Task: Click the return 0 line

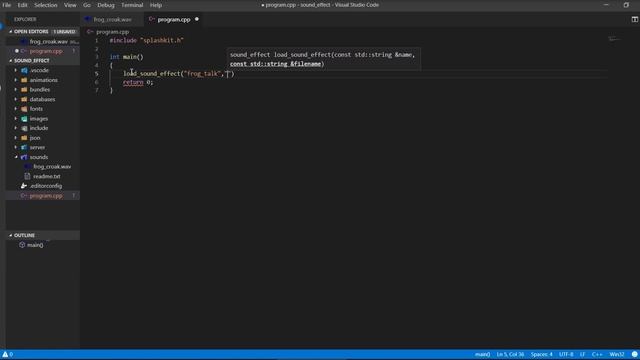Action: click(138, 82)
